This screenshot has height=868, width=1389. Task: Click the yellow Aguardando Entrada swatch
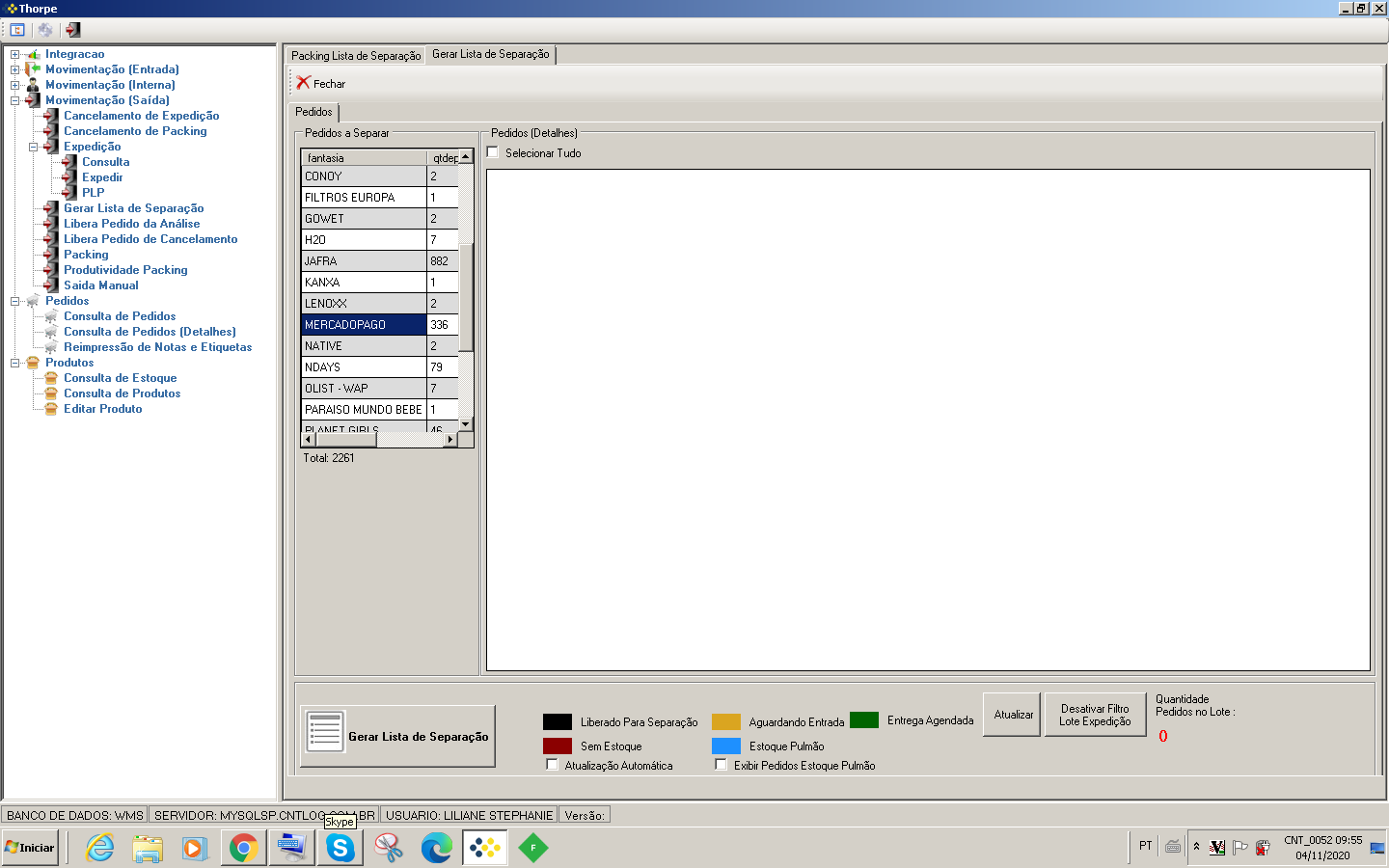(x=726, y=721)
